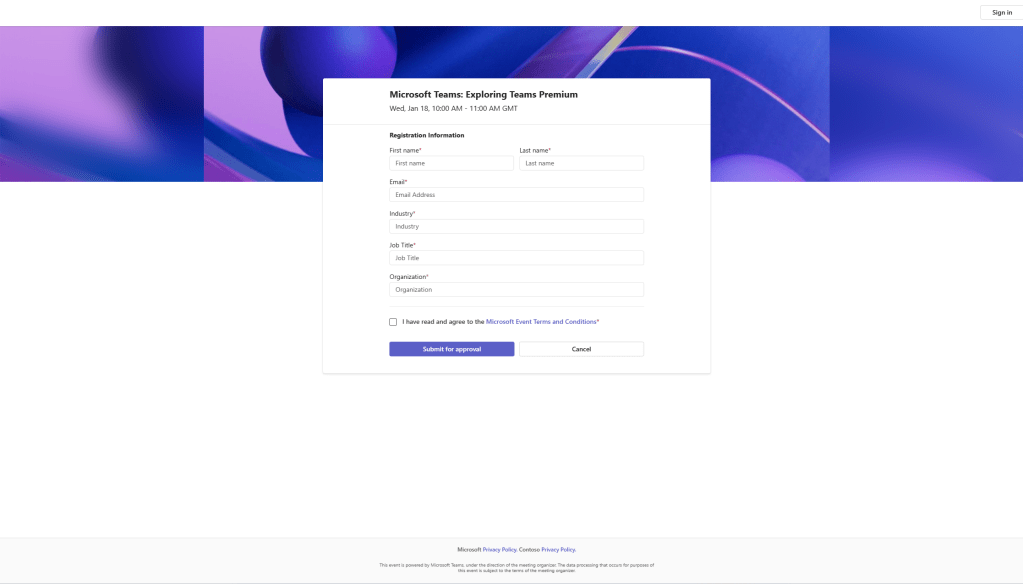1023x584 pixels.
Task: Click the footer event disclaimer text
Action: (x=516, y=567)
